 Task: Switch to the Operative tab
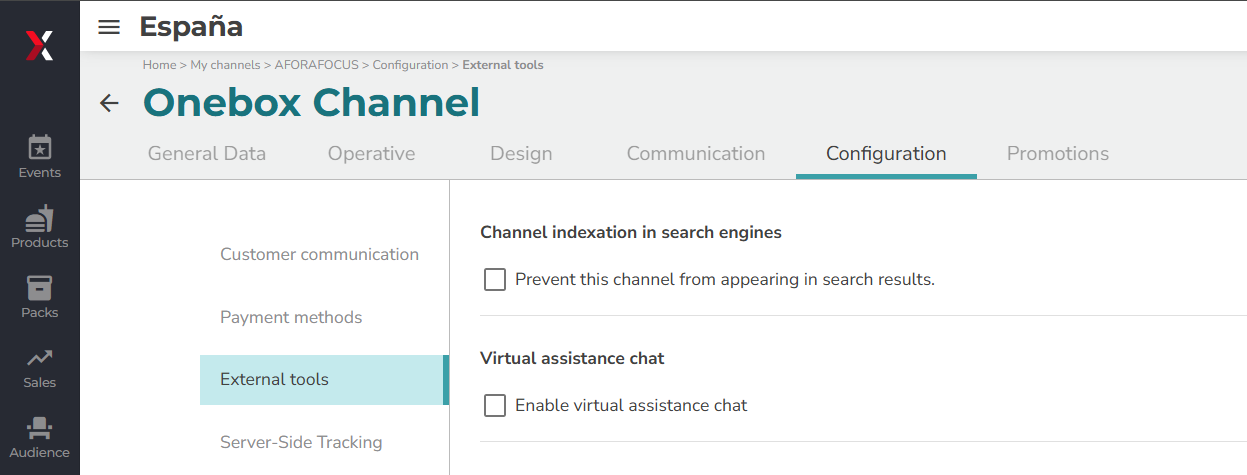click(x=372, y=154)
